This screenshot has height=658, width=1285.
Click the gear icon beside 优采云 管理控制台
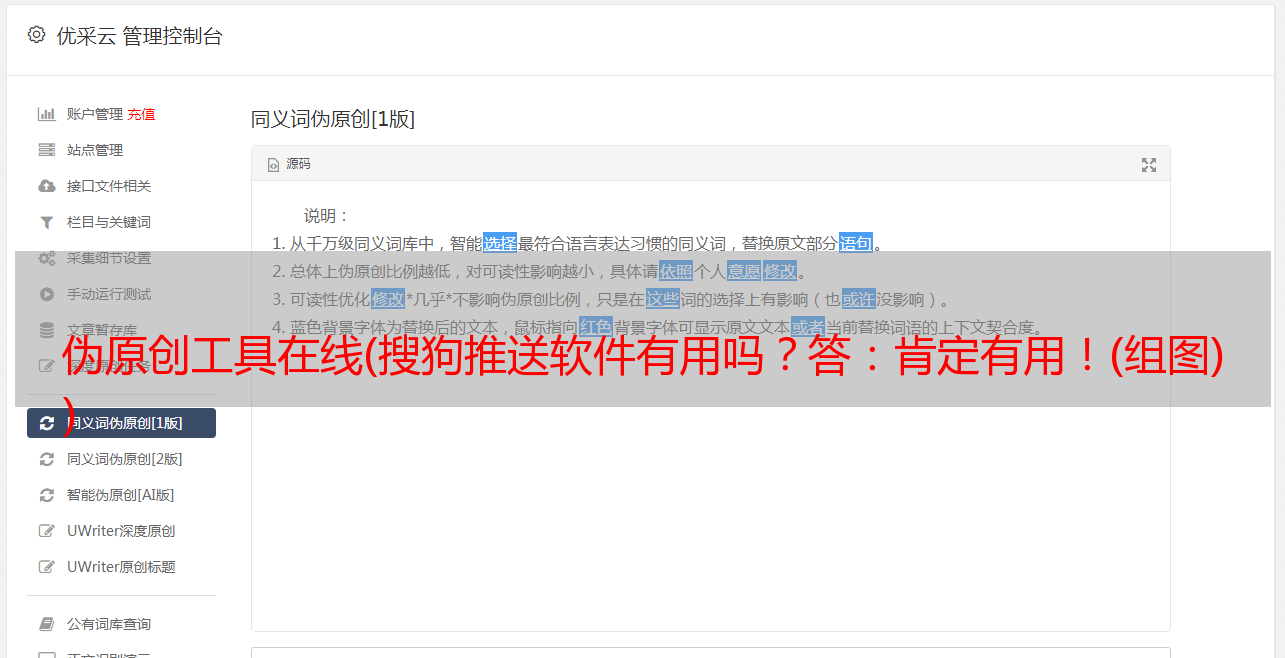pos(37,35)
